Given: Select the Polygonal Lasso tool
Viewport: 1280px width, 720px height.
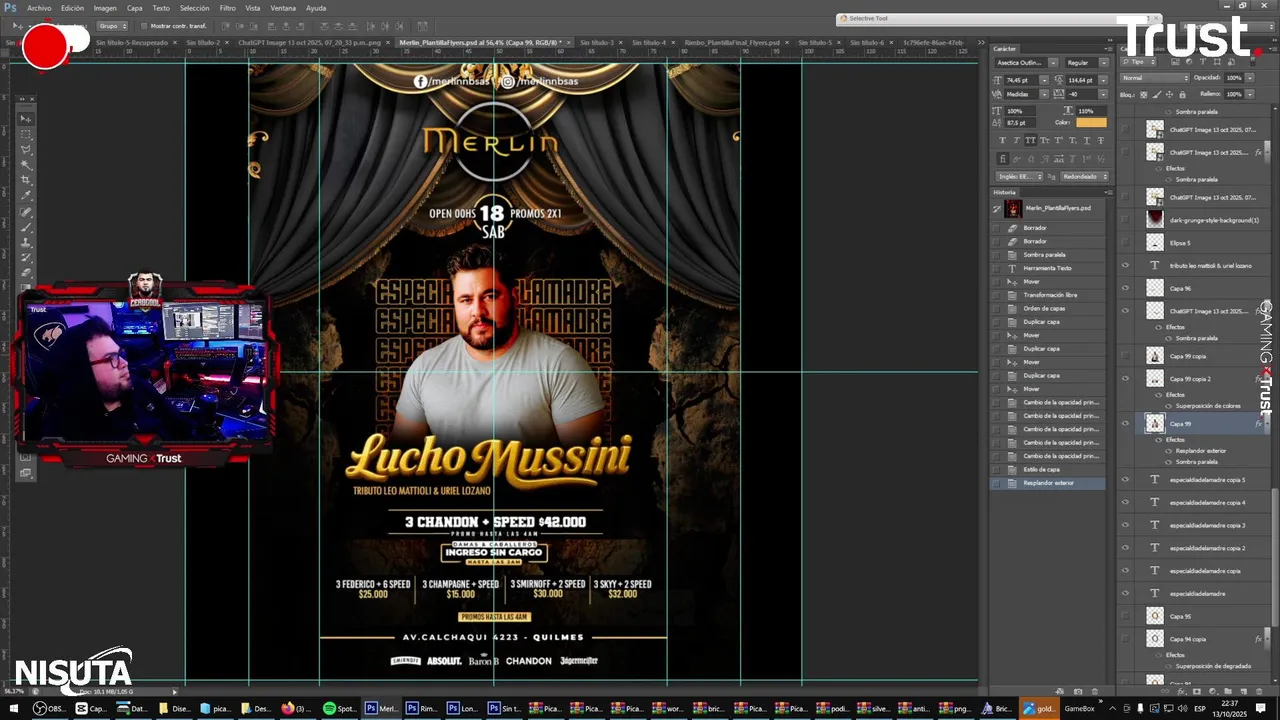Looking at the screenshot, I should pos(26,149).
